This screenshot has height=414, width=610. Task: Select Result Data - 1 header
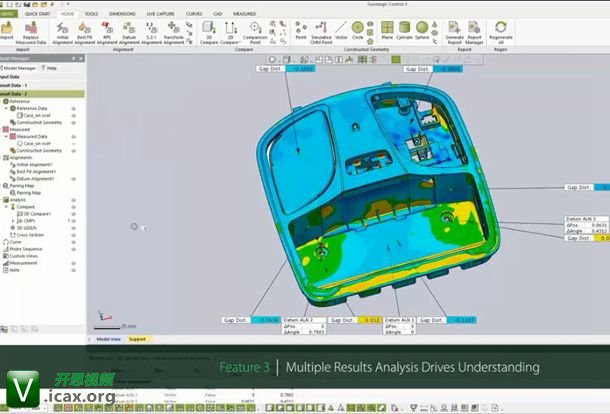42,85
